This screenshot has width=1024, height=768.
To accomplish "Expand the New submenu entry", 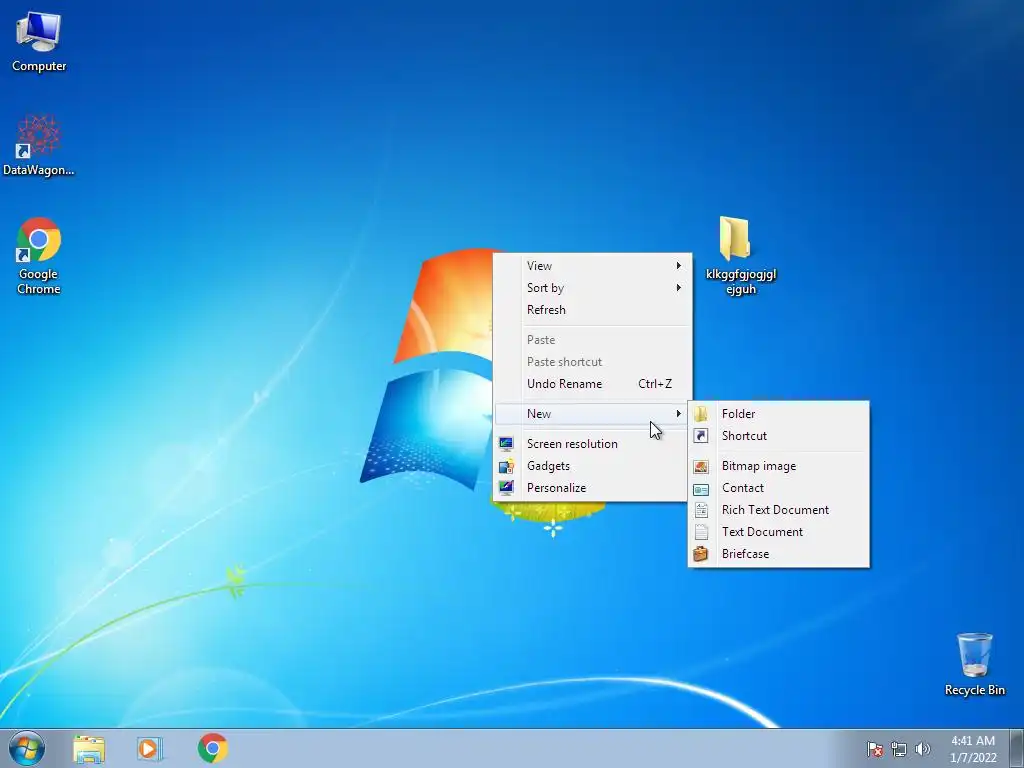I will [590, 413].
